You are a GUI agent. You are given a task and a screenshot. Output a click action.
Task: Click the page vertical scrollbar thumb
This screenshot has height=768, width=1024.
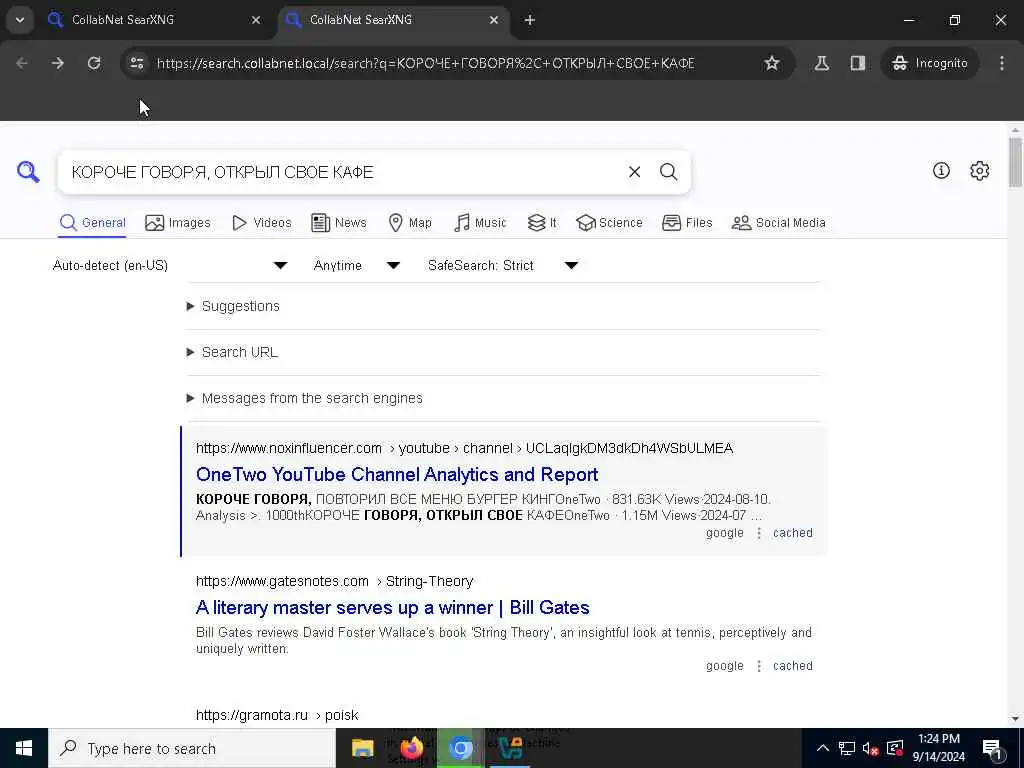[x=1015, y=161]
